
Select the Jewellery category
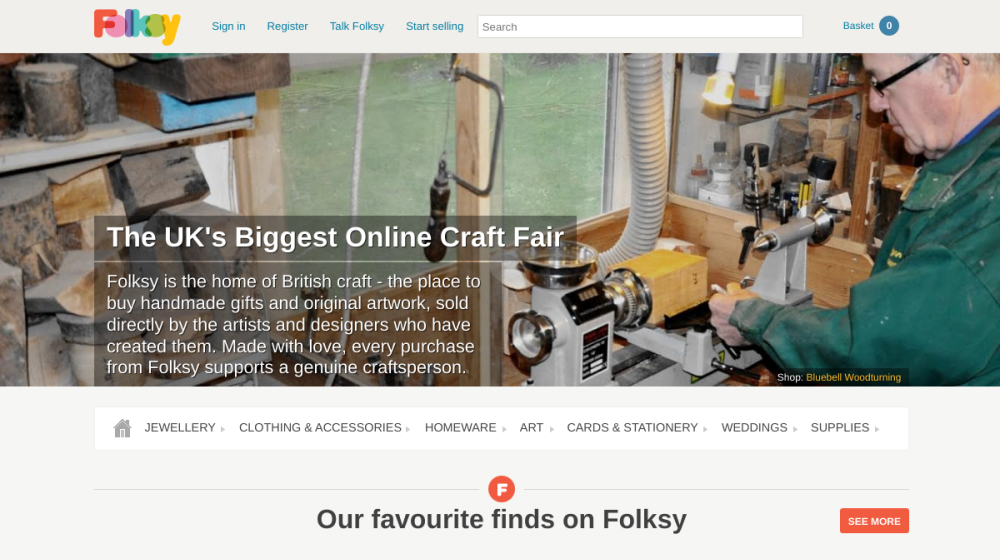click(x=180, y=428)
